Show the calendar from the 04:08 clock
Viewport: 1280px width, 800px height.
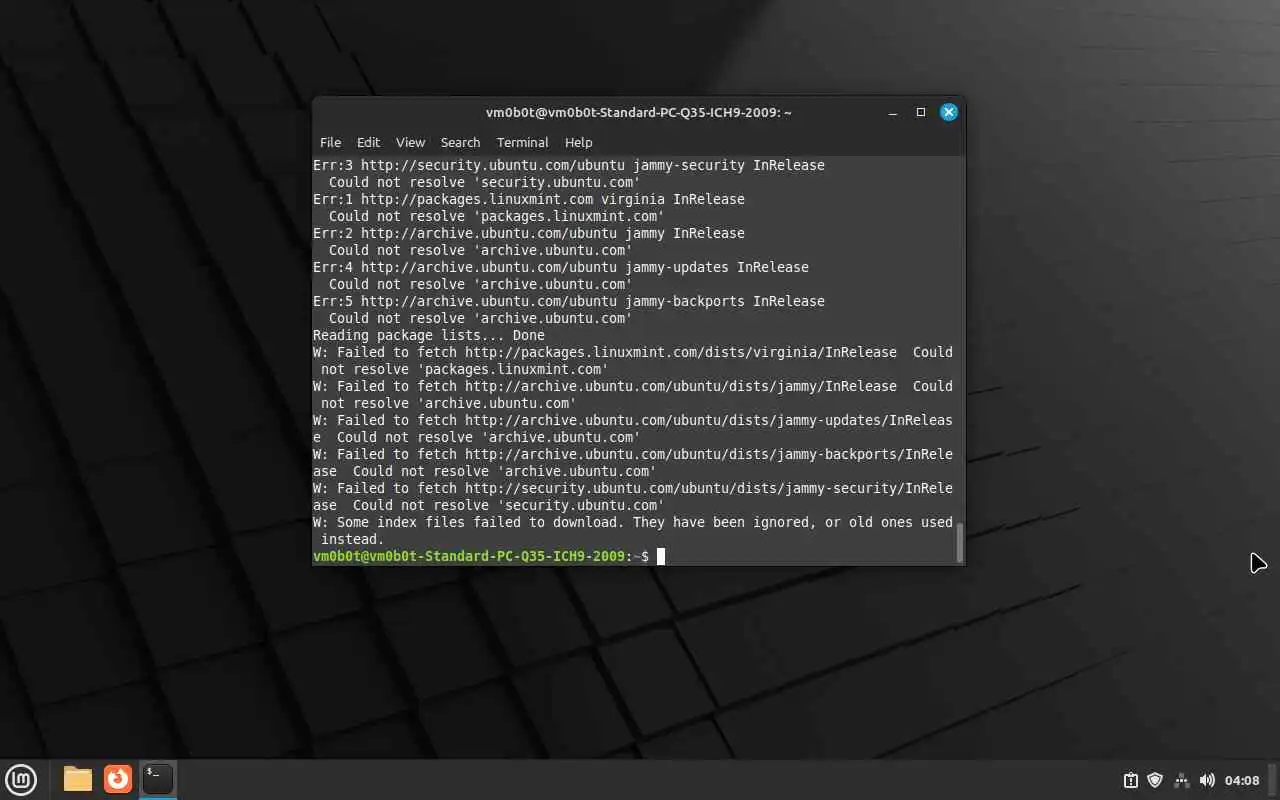(x=1242, y=780)
